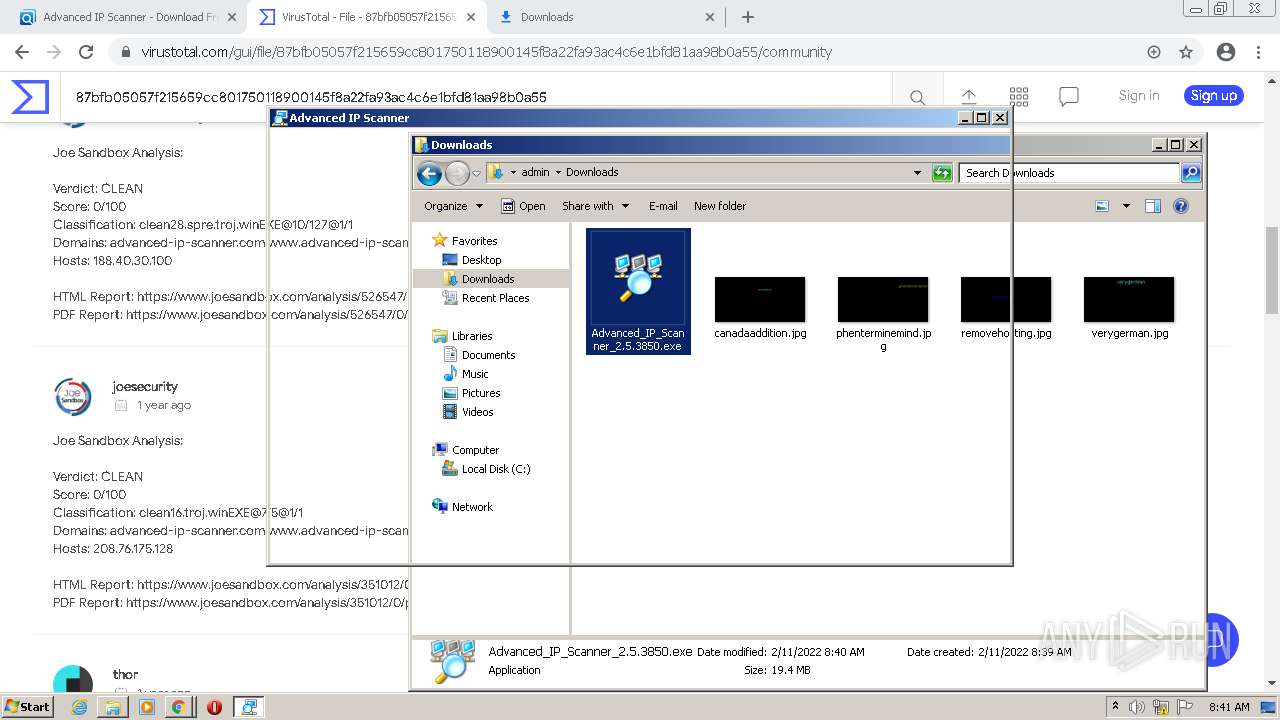Switch to VirusTotal browser tab
Viewport: 1280px width, 720px height.
[x=364, y=17]
